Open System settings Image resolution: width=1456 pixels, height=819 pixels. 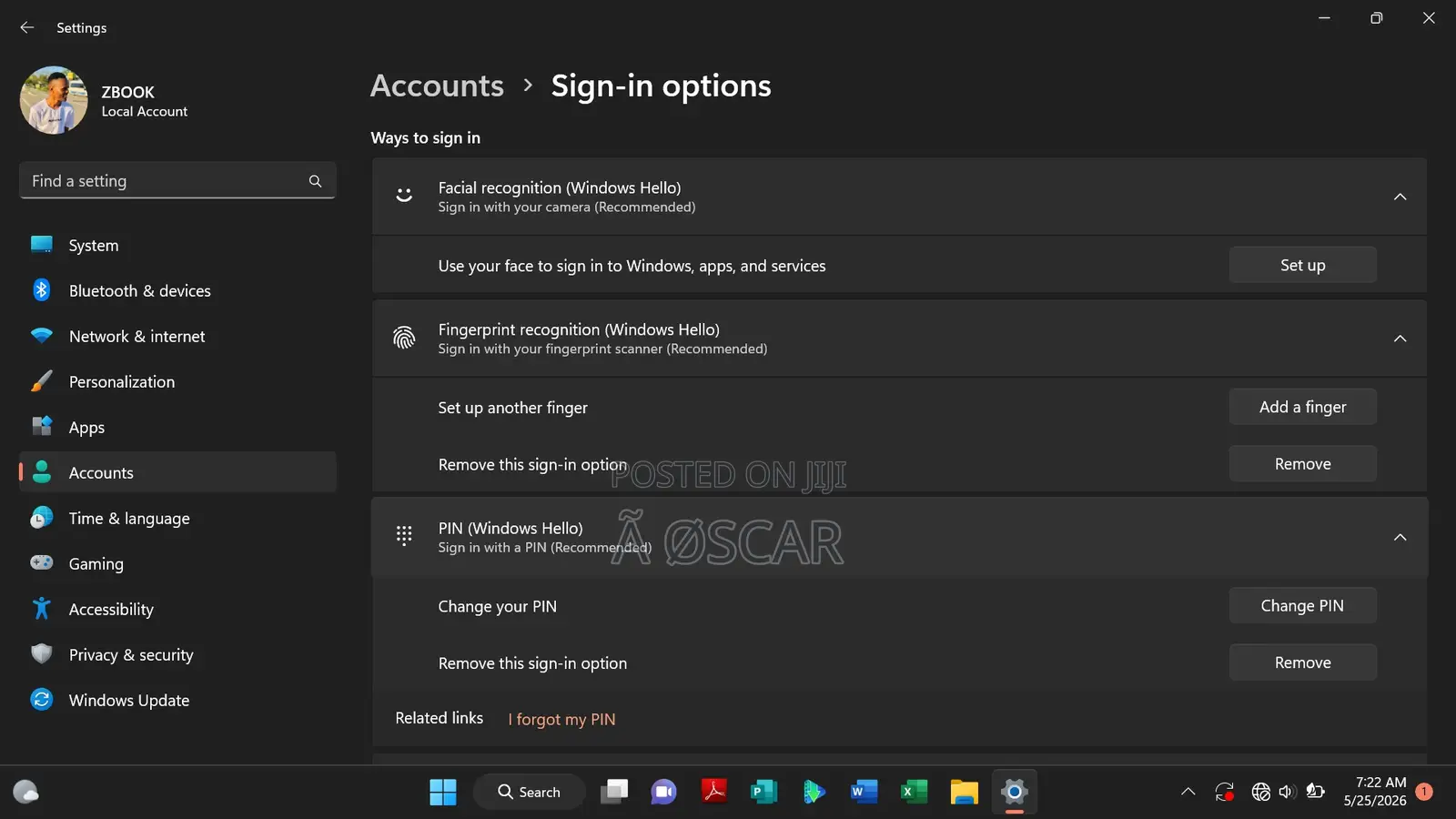coord(178,245)
